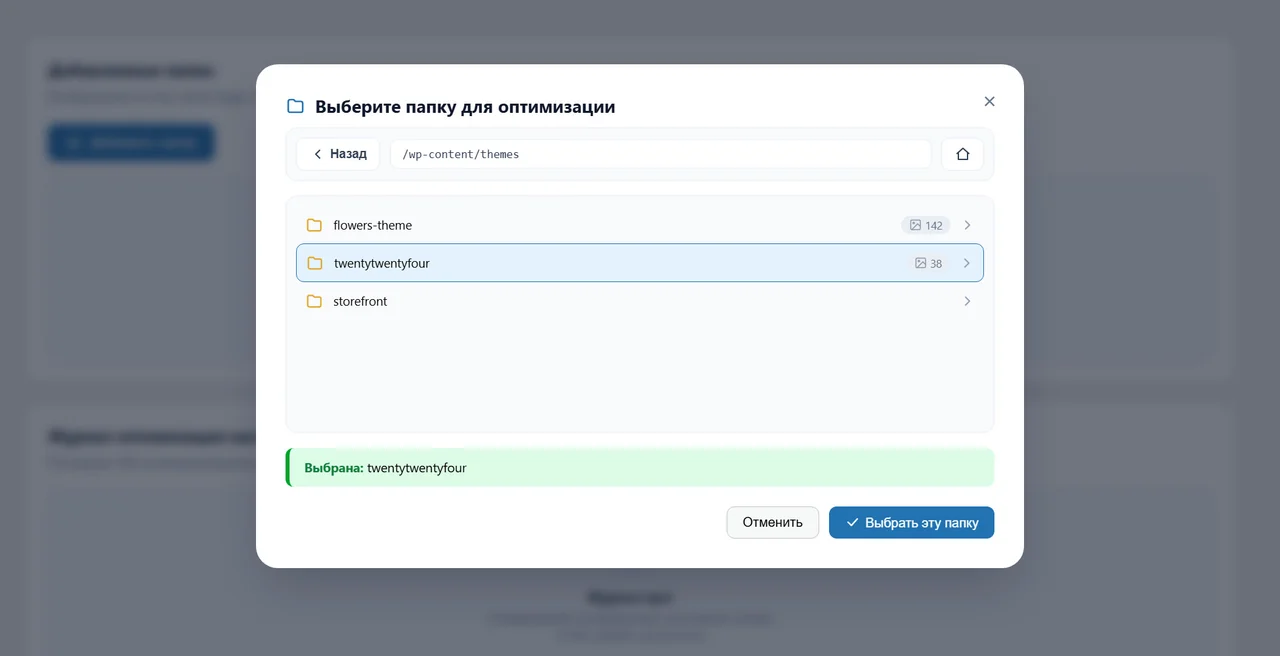Select the storefront folder row
Screen dimensions: 1280x656
(640, 301)
